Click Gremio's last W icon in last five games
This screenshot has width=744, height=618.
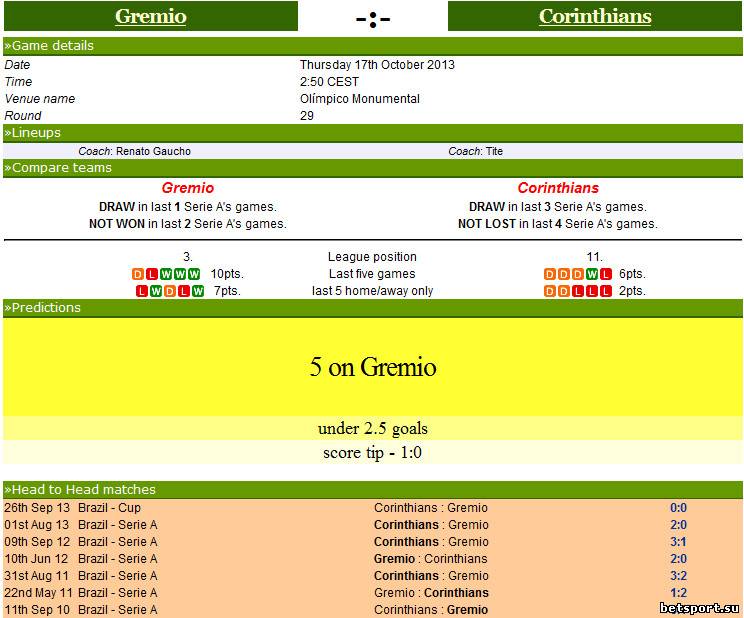(x=194, y=274)
